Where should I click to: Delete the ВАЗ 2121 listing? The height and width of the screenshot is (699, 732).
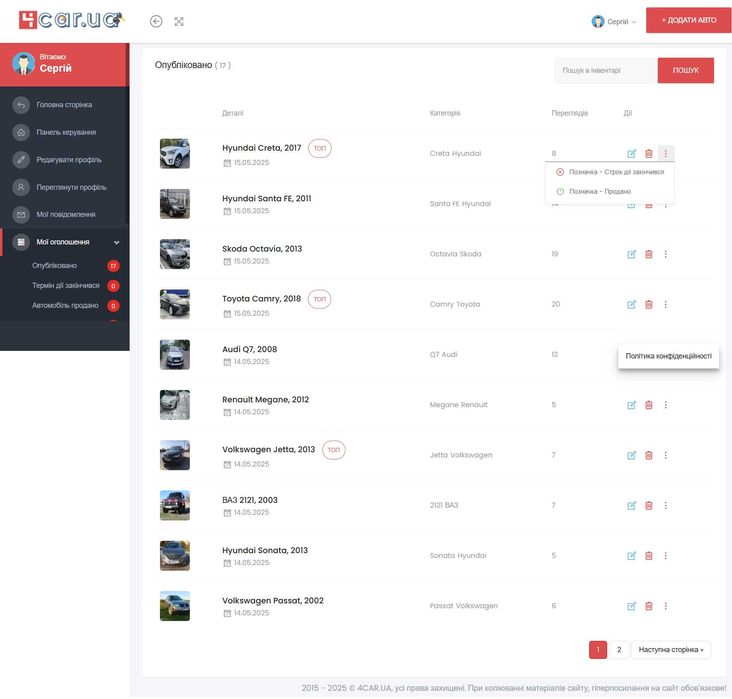pyautogui.click(x=648, y=506)
